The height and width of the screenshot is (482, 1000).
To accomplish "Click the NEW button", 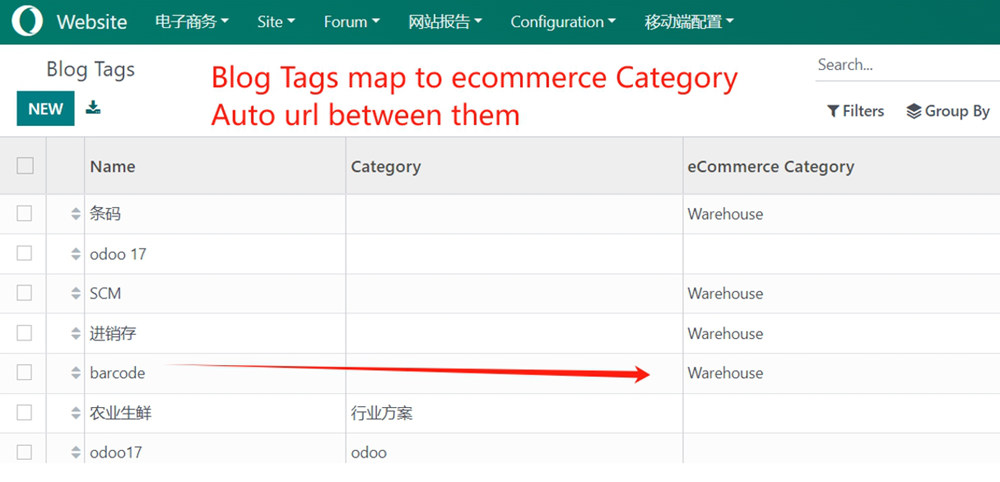I will [45, 108].
